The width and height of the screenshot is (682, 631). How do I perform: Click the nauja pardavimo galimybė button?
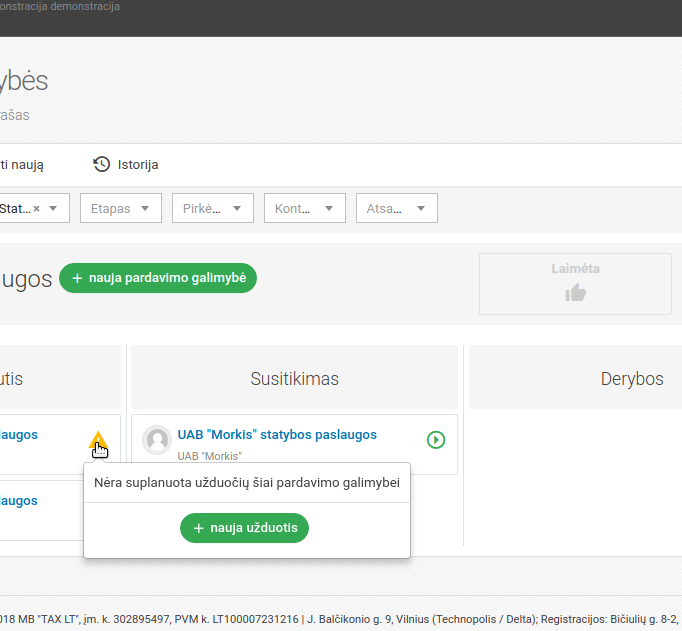(158, 278)
